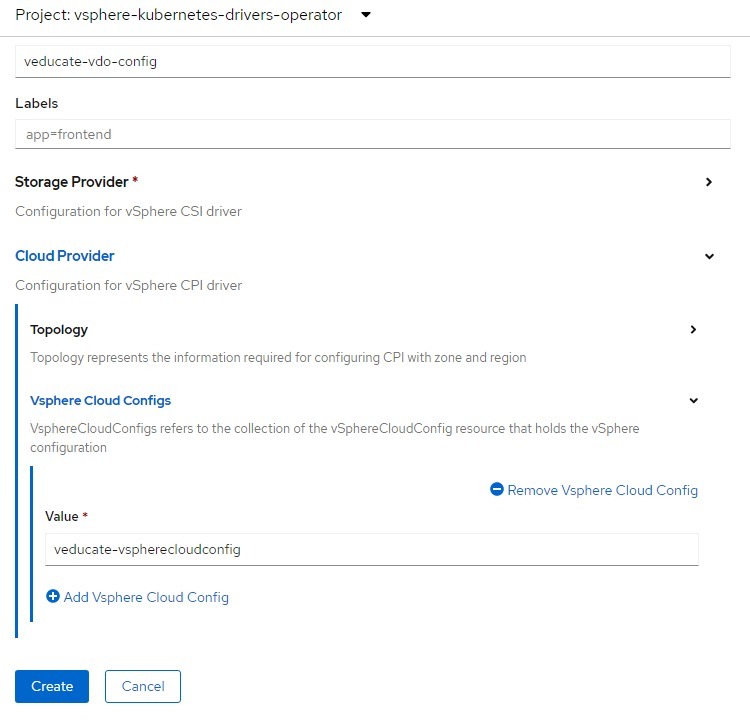750x724 pixels.
Task: Open the Project selector dropdown arrow
Action: tap(366, 15)
